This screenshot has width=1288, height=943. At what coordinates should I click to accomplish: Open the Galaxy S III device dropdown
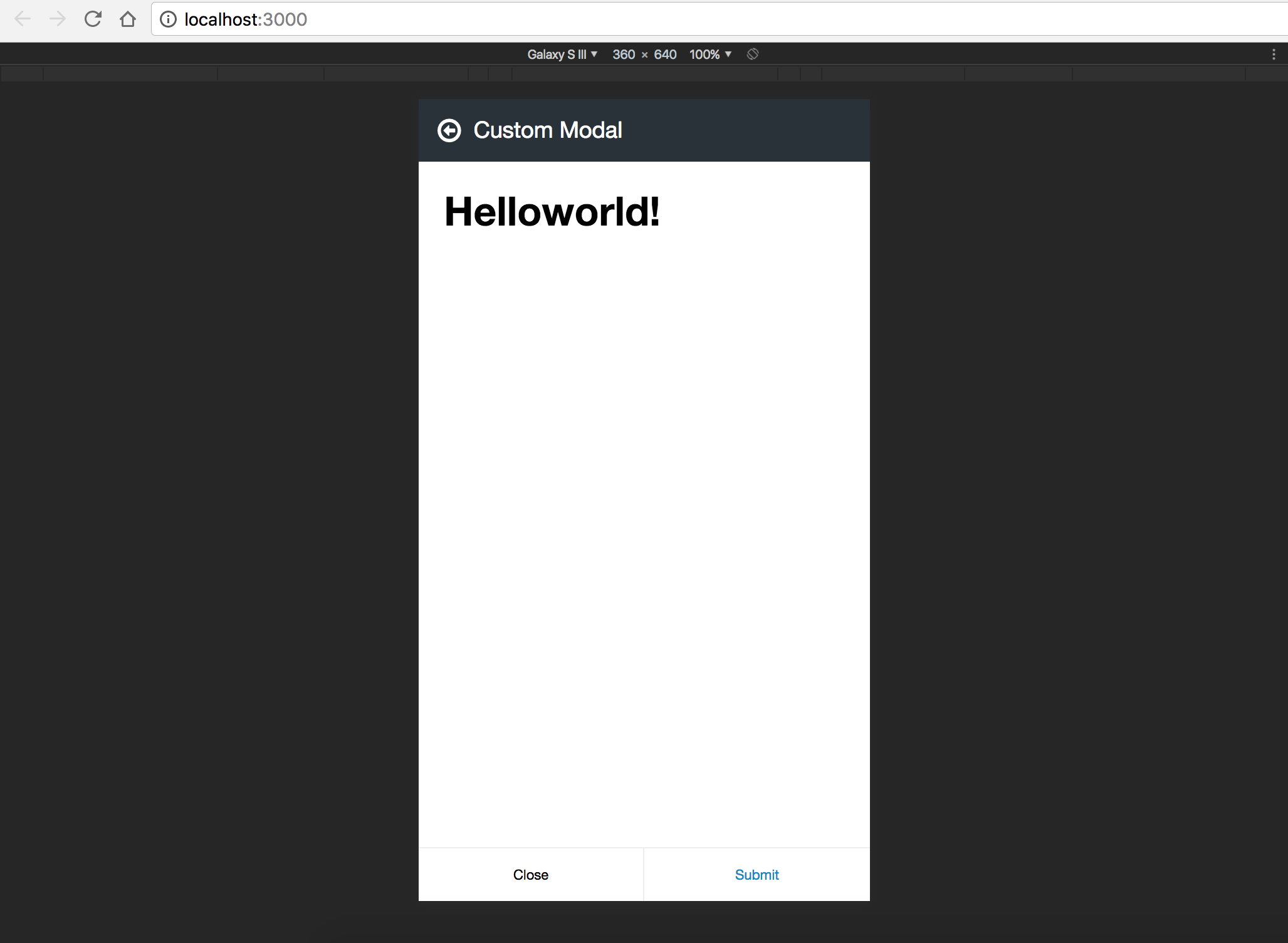pos(562,55)
